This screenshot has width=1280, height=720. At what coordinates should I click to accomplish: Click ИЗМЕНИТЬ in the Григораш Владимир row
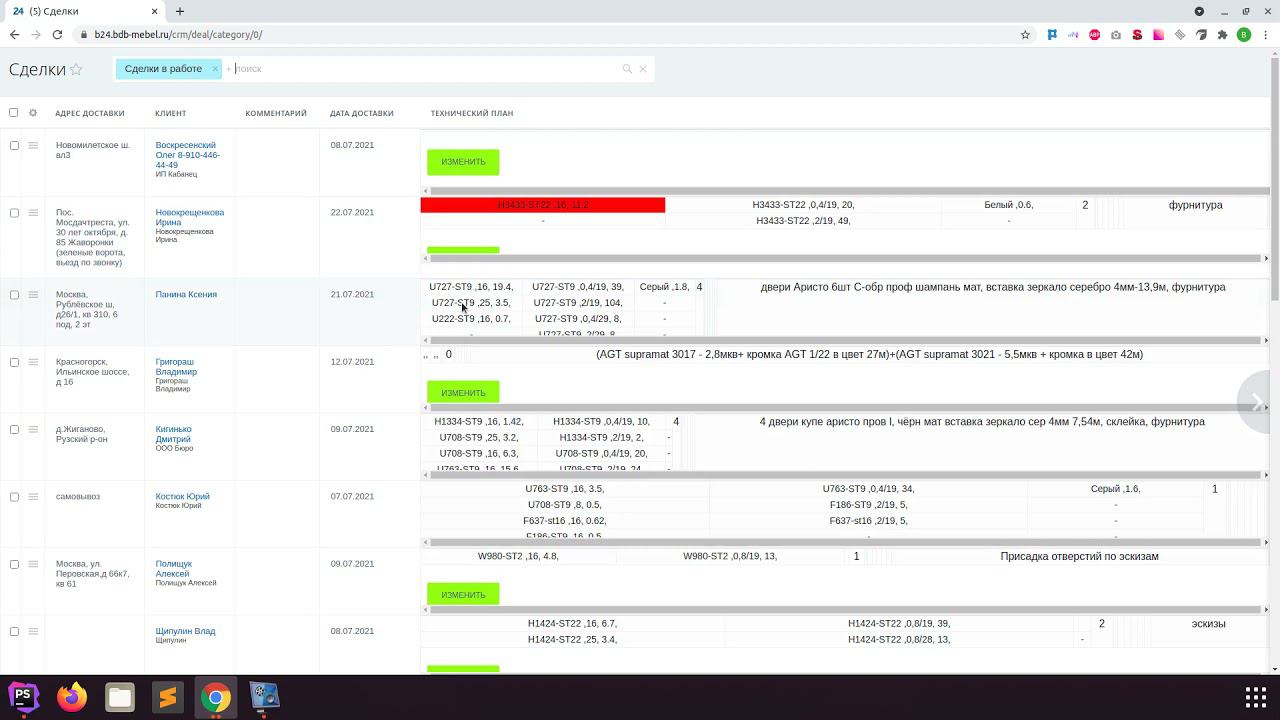coord(463,393)
